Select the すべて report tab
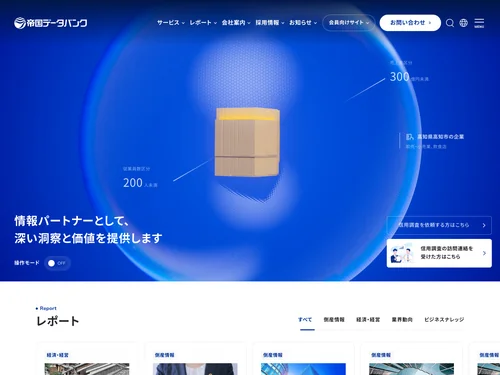The width and height of the screenshot is (500, 375). pyautogui.click(x=305, y=320)
